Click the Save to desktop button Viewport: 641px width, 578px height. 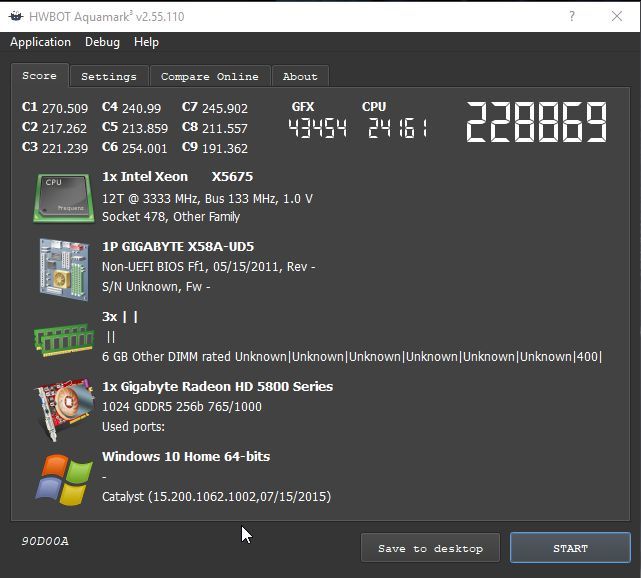coord(430,548)
